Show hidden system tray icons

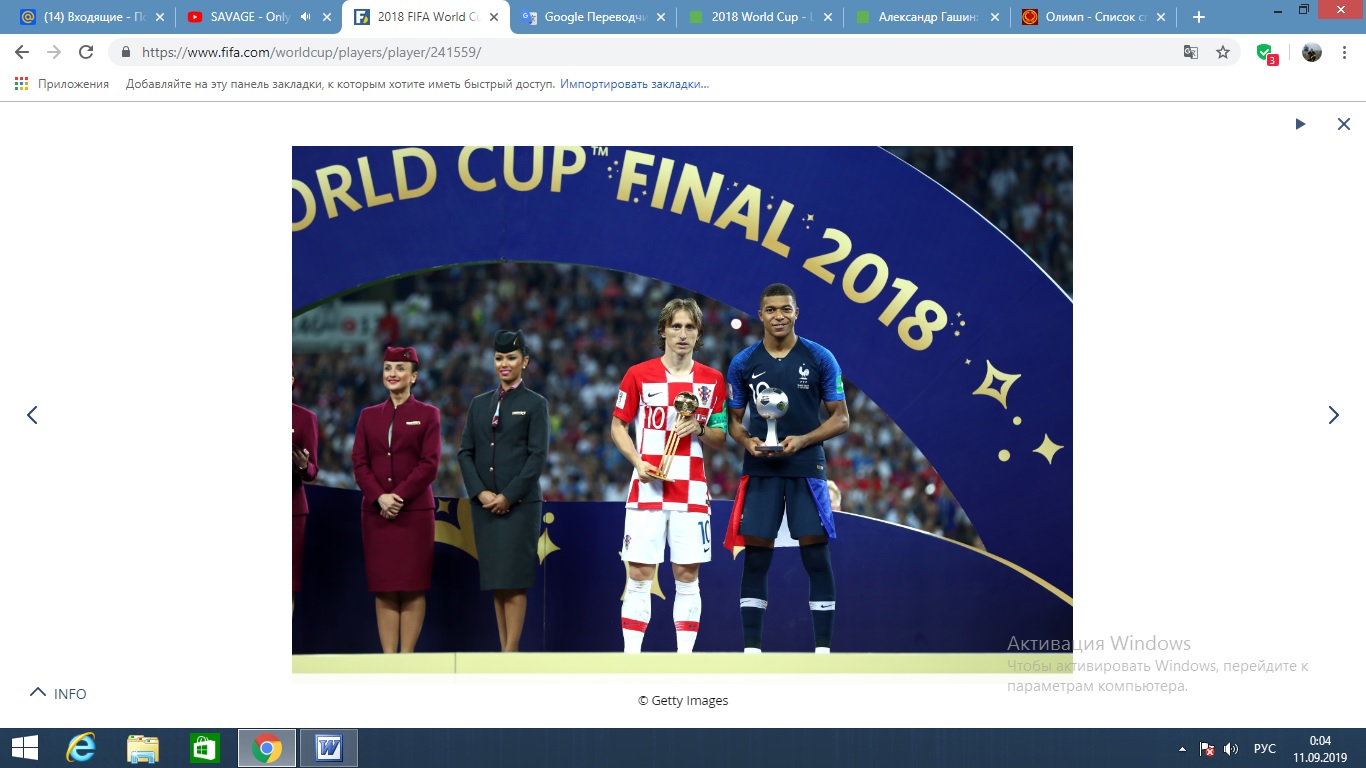click(1182, 748)
